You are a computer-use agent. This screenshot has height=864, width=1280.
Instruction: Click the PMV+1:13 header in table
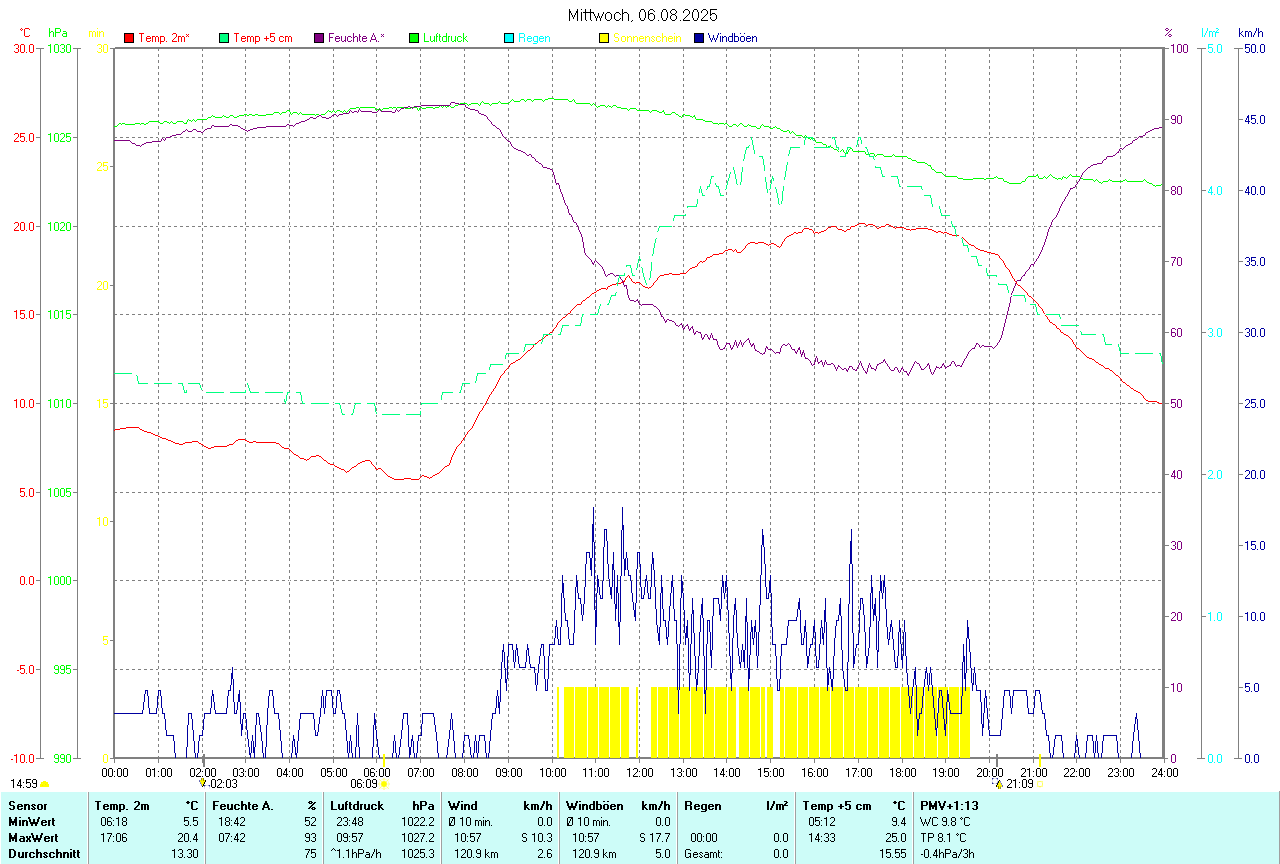(x=949, y=805)
